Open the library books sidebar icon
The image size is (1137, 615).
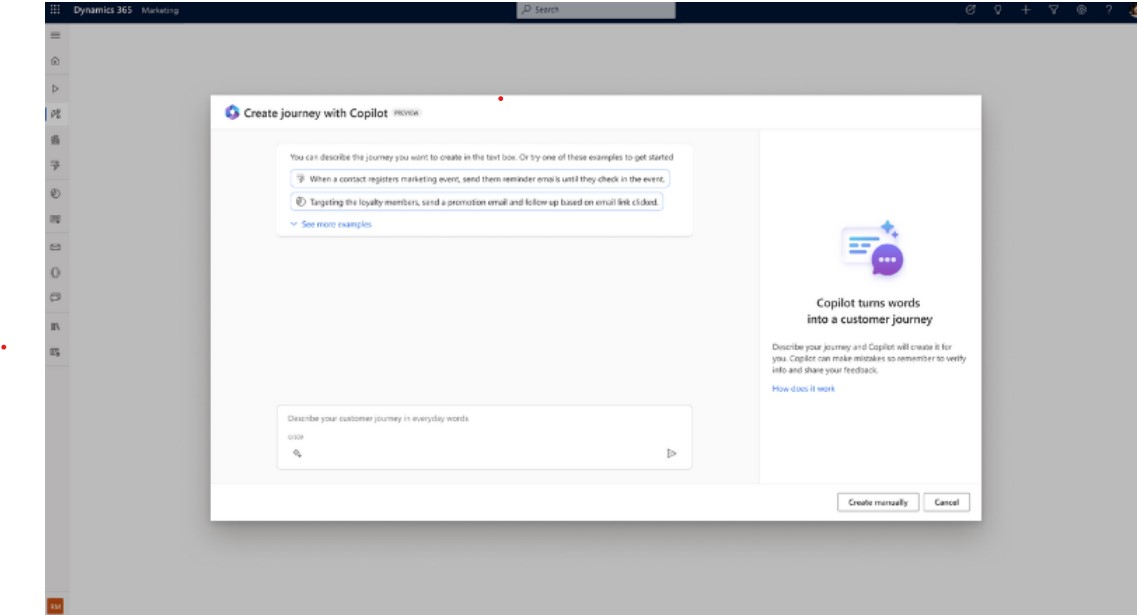(55, 326)
